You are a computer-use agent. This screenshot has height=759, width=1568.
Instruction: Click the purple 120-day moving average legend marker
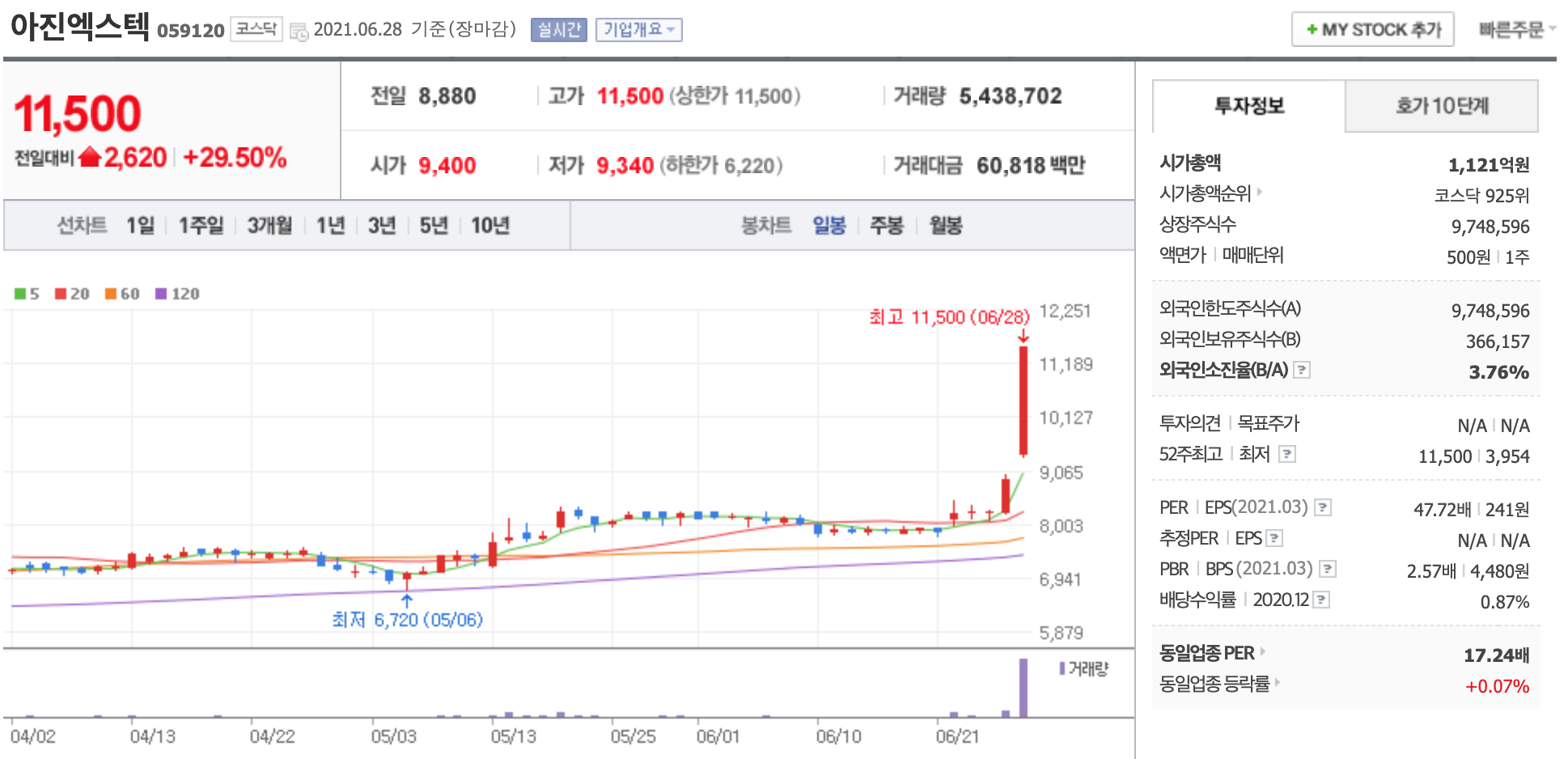(161, 293)
